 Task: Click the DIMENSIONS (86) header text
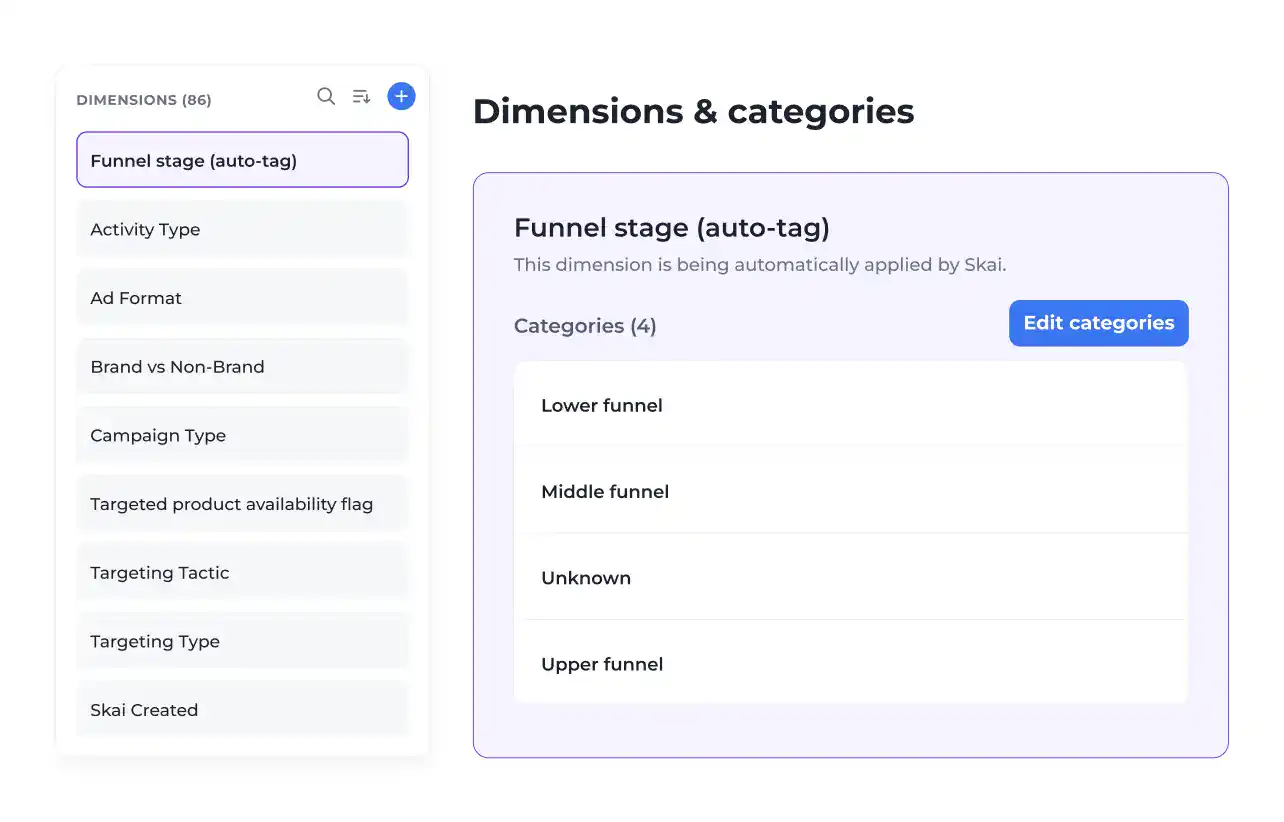[144, 100]
